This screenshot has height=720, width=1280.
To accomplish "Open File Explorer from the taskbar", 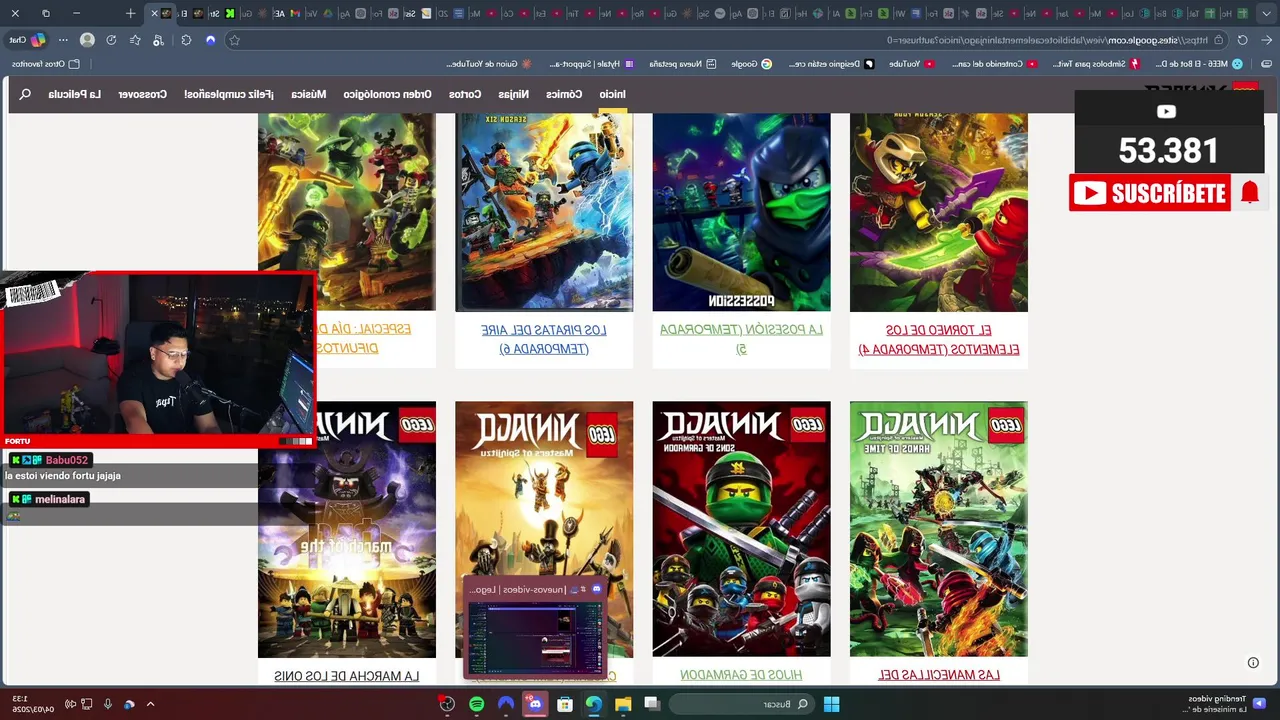I will 623,704.
